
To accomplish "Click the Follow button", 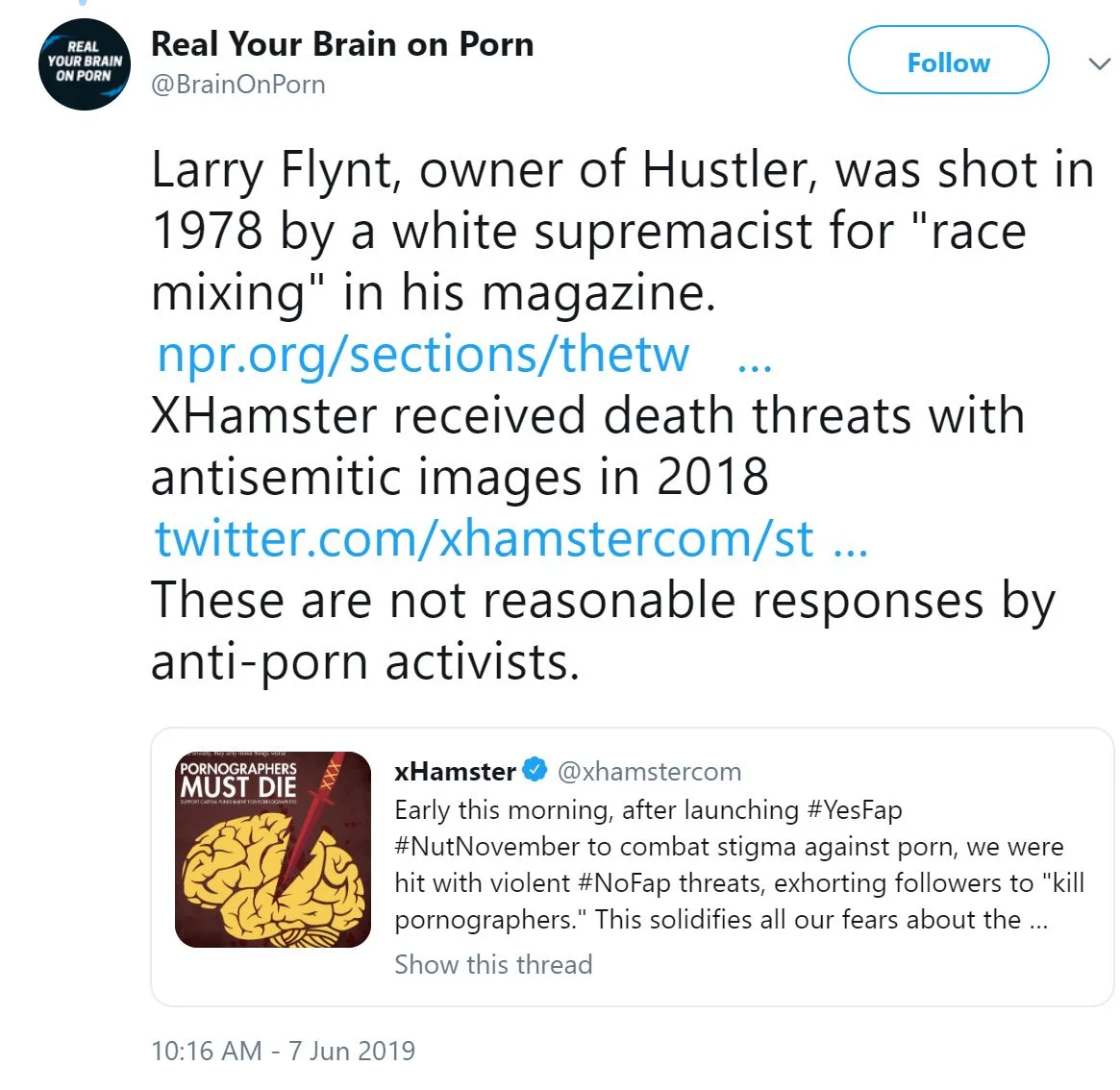I will click(948, 61).
